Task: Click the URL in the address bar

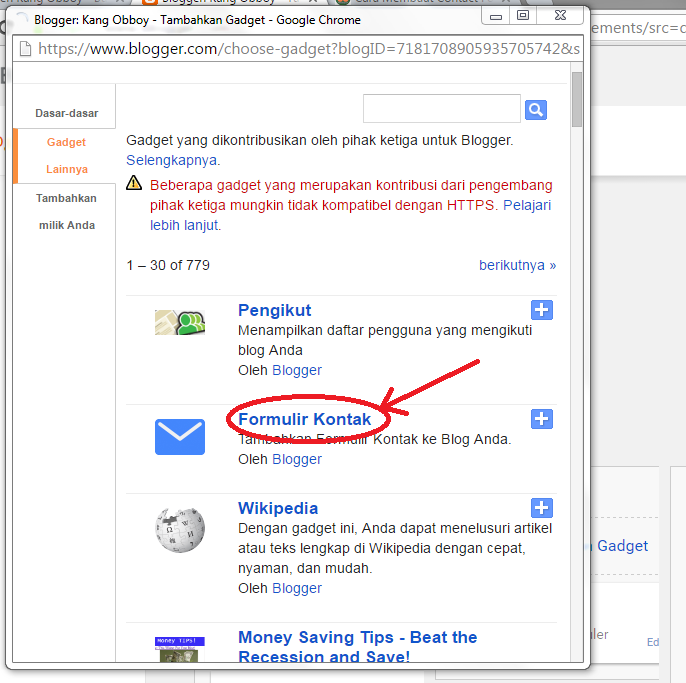Action: 309,49
